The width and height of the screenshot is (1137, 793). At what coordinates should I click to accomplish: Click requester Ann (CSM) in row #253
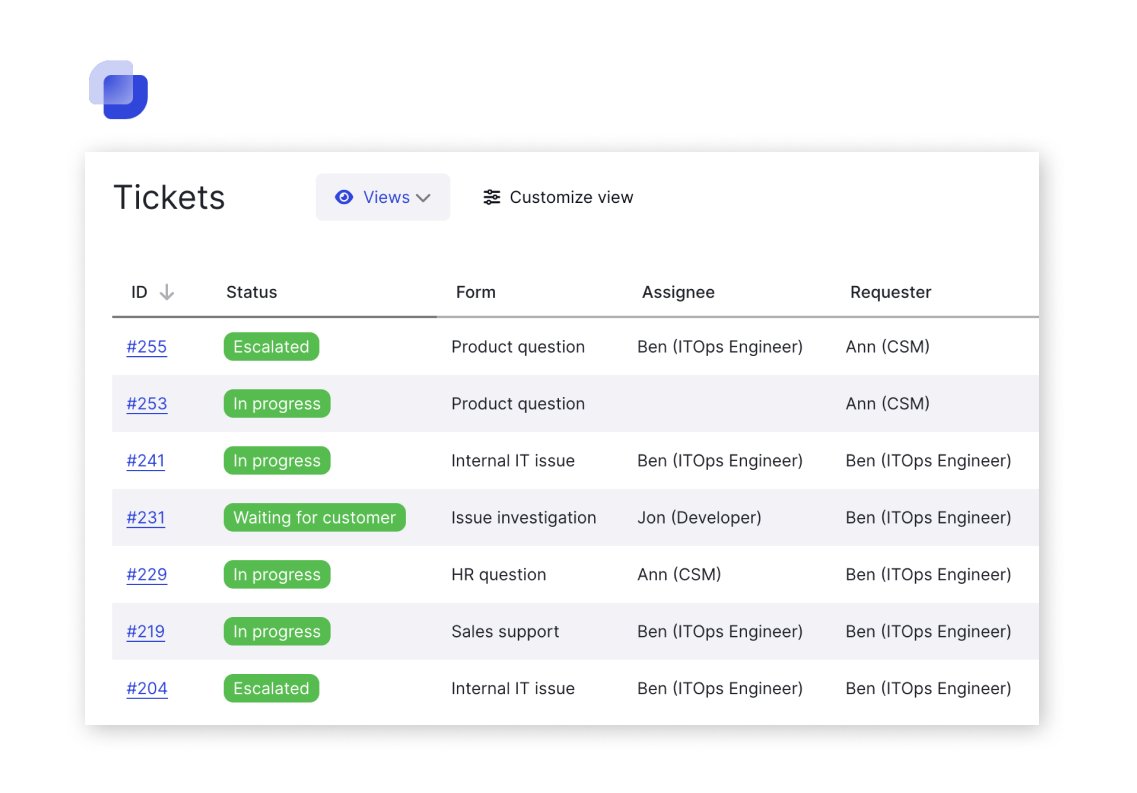click(888, 404)
